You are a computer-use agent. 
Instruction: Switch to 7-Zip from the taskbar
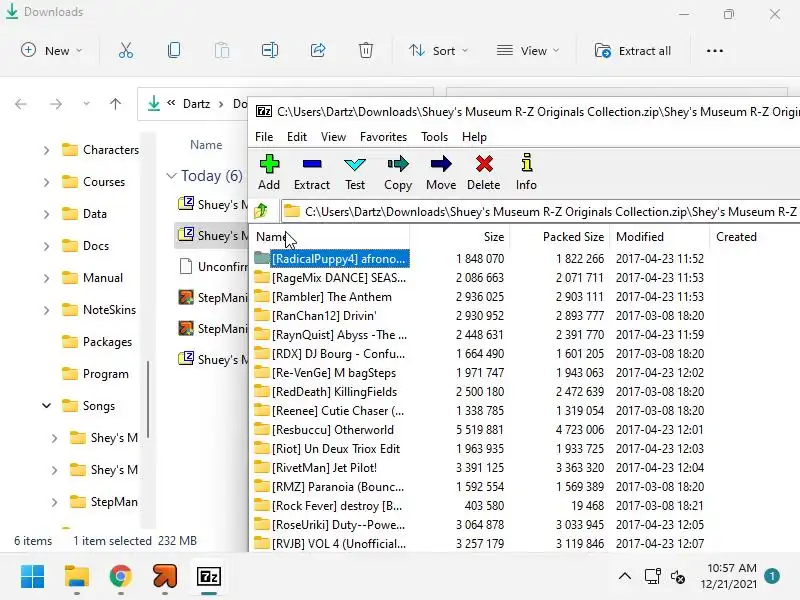pos(209,577)
